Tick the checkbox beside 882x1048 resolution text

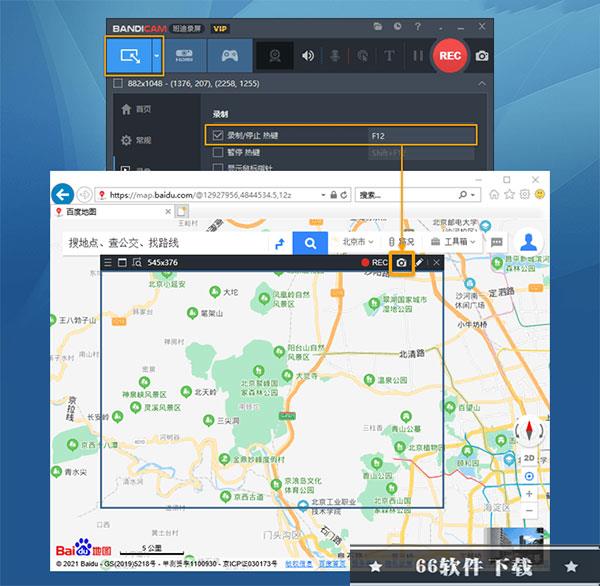point(118,83)
